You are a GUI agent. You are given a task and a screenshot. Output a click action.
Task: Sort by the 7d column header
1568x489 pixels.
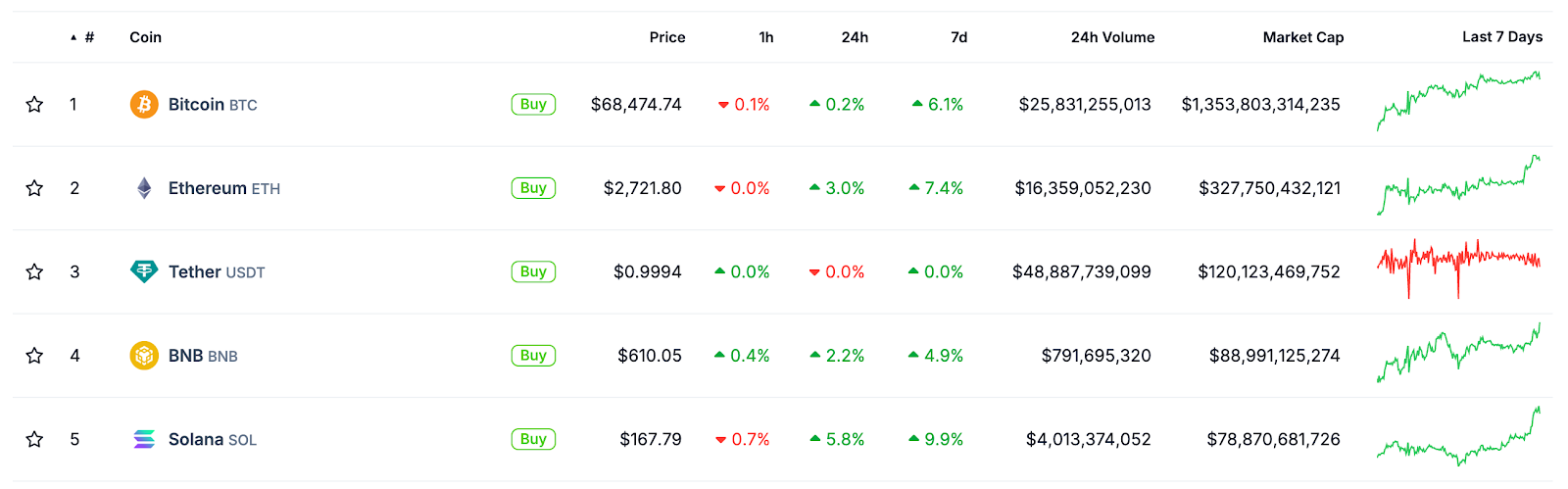[958, 37]
